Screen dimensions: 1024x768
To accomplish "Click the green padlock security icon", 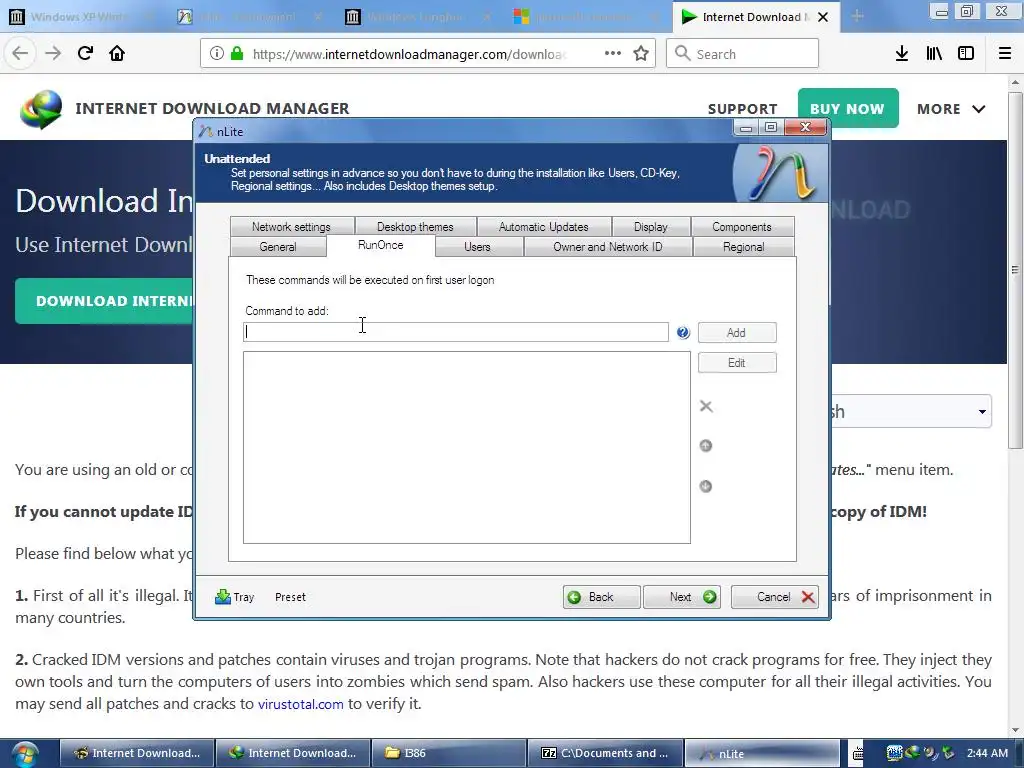I will [x=237, y=54].
